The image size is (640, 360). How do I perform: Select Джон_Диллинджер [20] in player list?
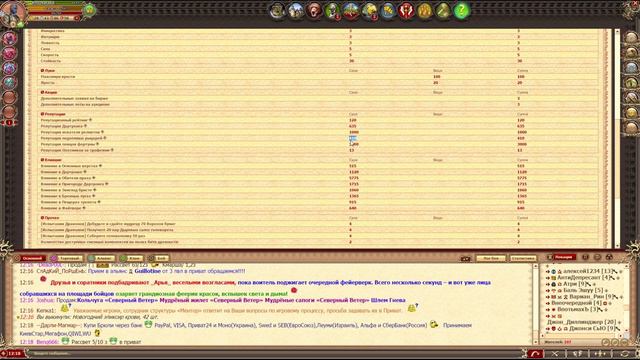[582, 322]
